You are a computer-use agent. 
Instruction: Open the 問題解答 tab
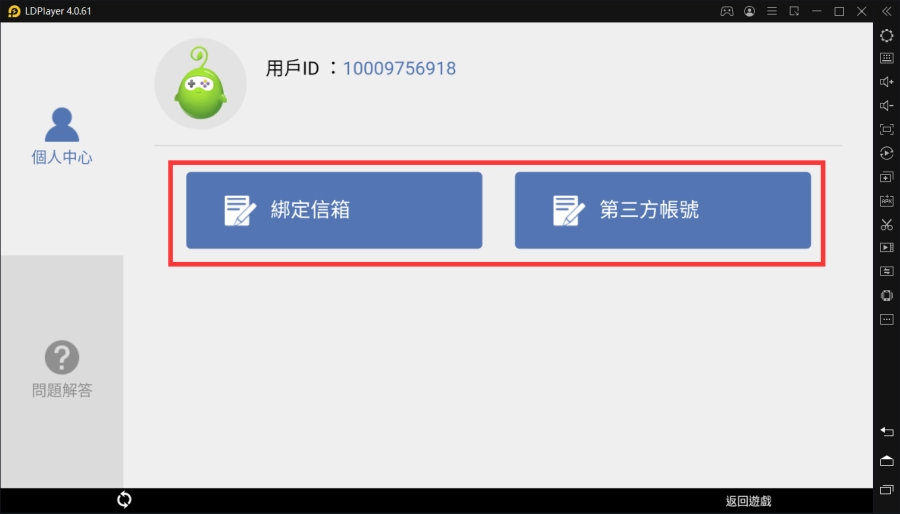click(x=61, y=369)
